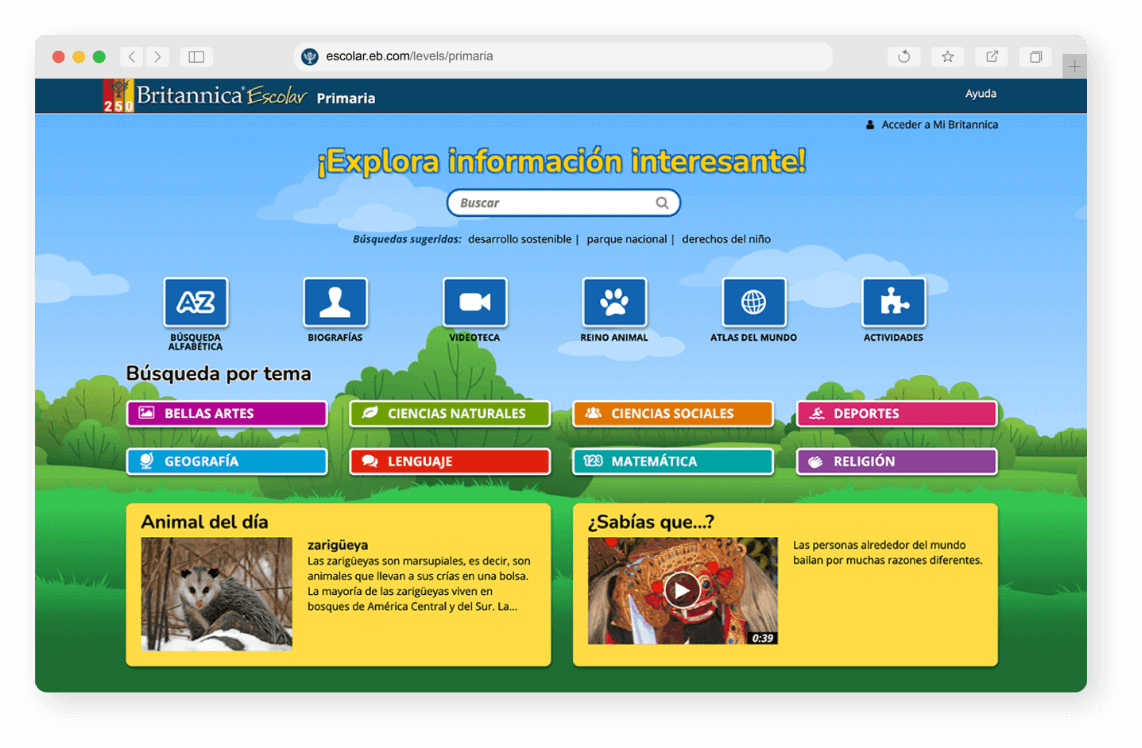
Task: Reload the page with the refresh icon
Action: [x=904, y=56]
